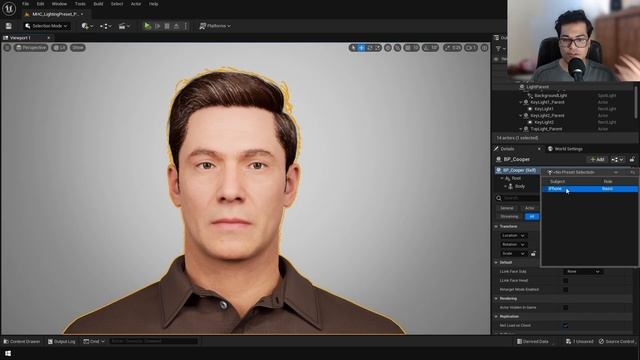640x360 pixels.
Task: Enable the LLink Face Head checkbox
Action: 565,281
